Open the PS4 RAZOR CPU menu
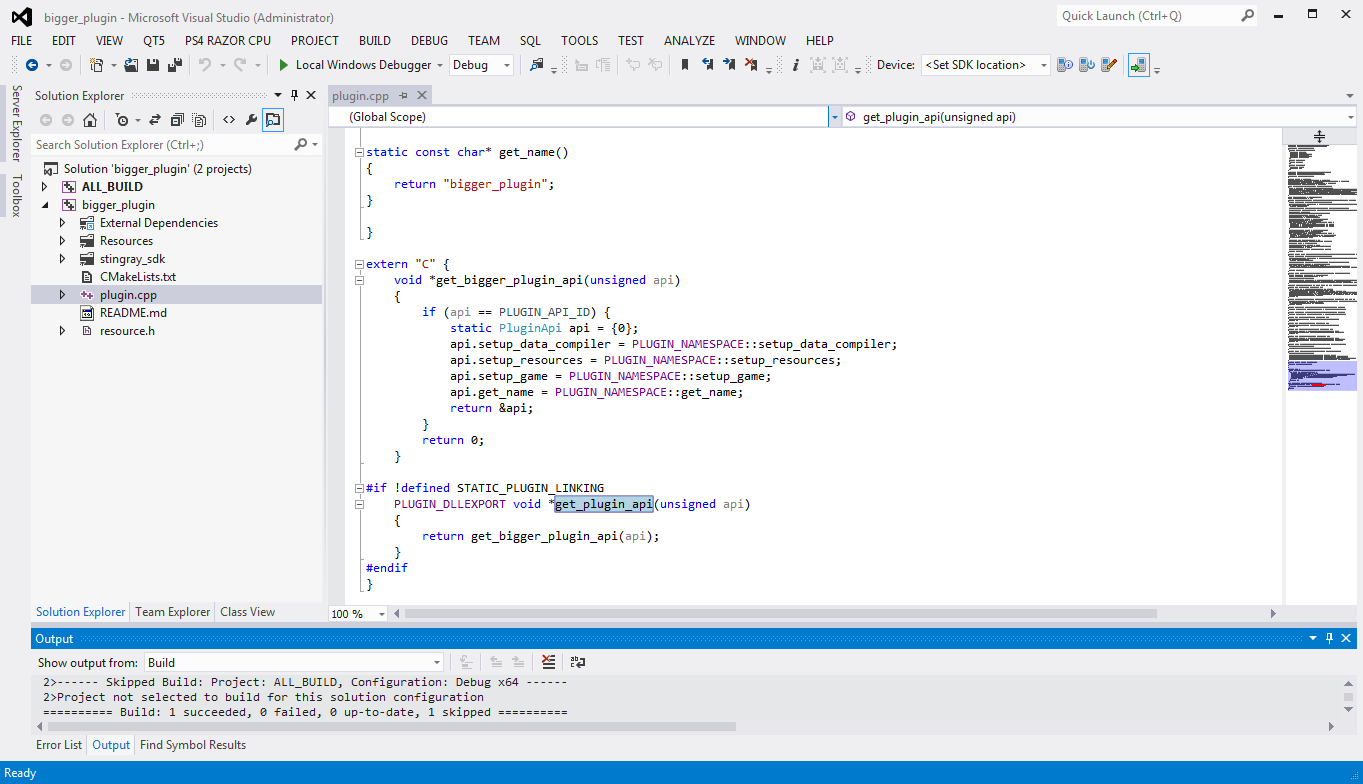The image size is (1363, 784). (x=228, y=41)
